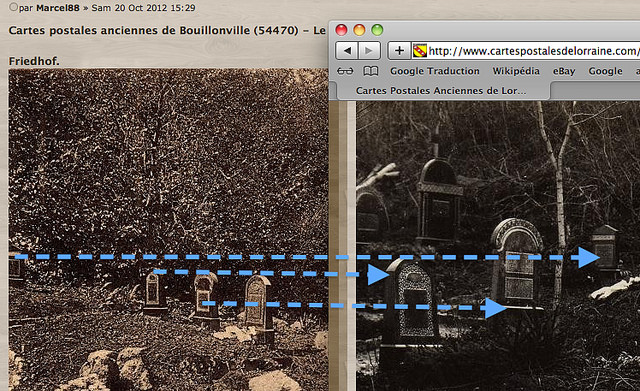Screen dimensions: 640x391
Task: Open the Cartes postales anciennes de Bouillonville post title
Action: coord(167,31)
